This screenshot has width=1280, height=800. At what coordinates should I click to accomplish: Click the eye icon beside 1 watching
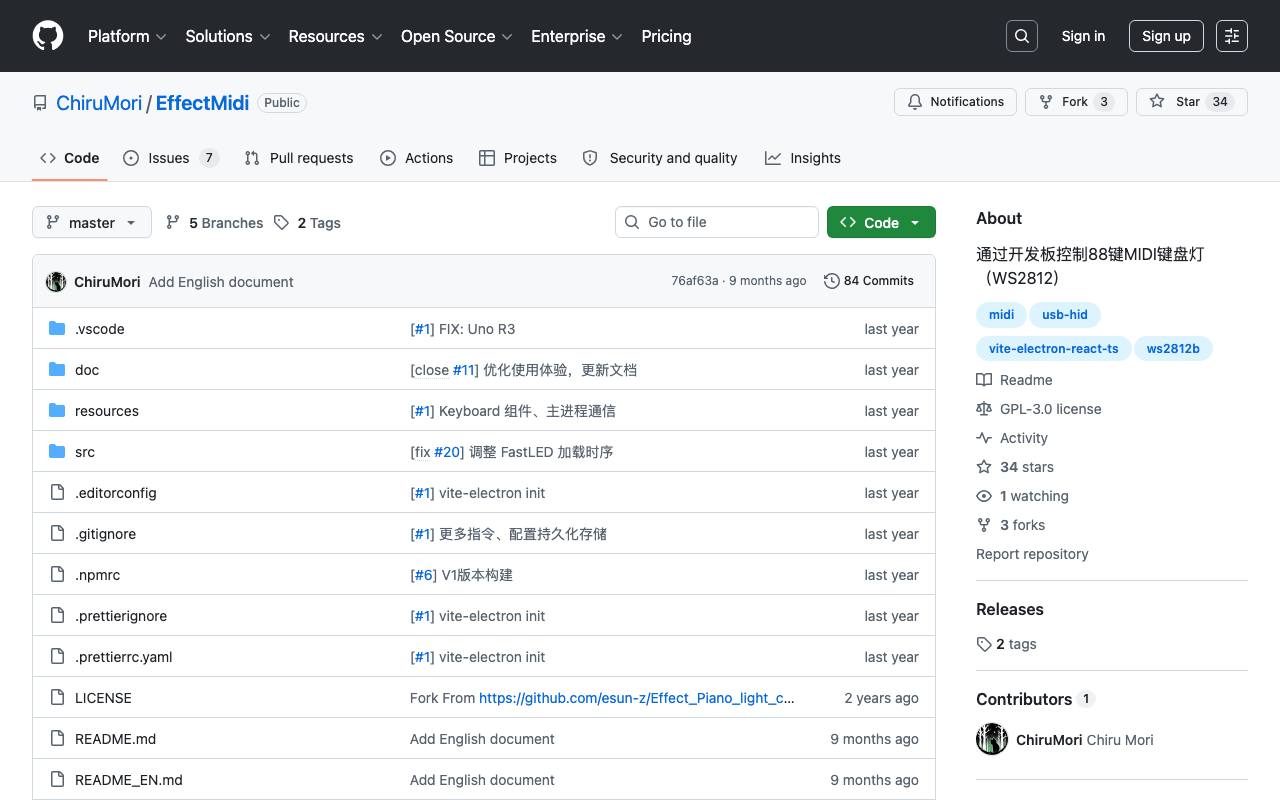click(984, 496)
